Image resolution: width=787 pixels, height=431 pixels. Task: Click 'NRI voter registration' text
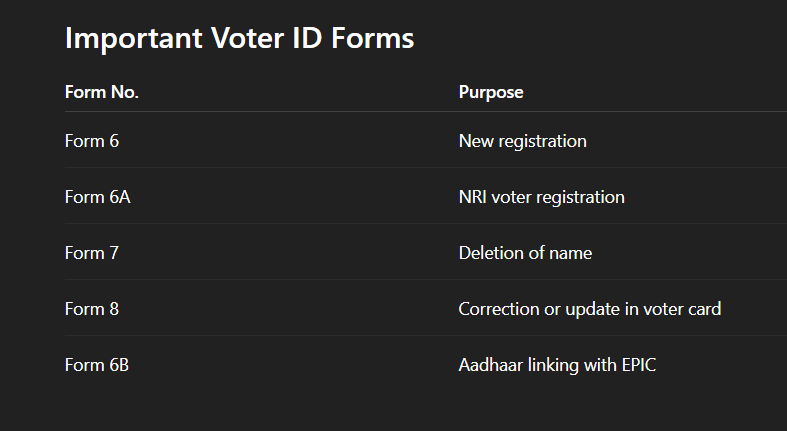[x=542, y=198]
